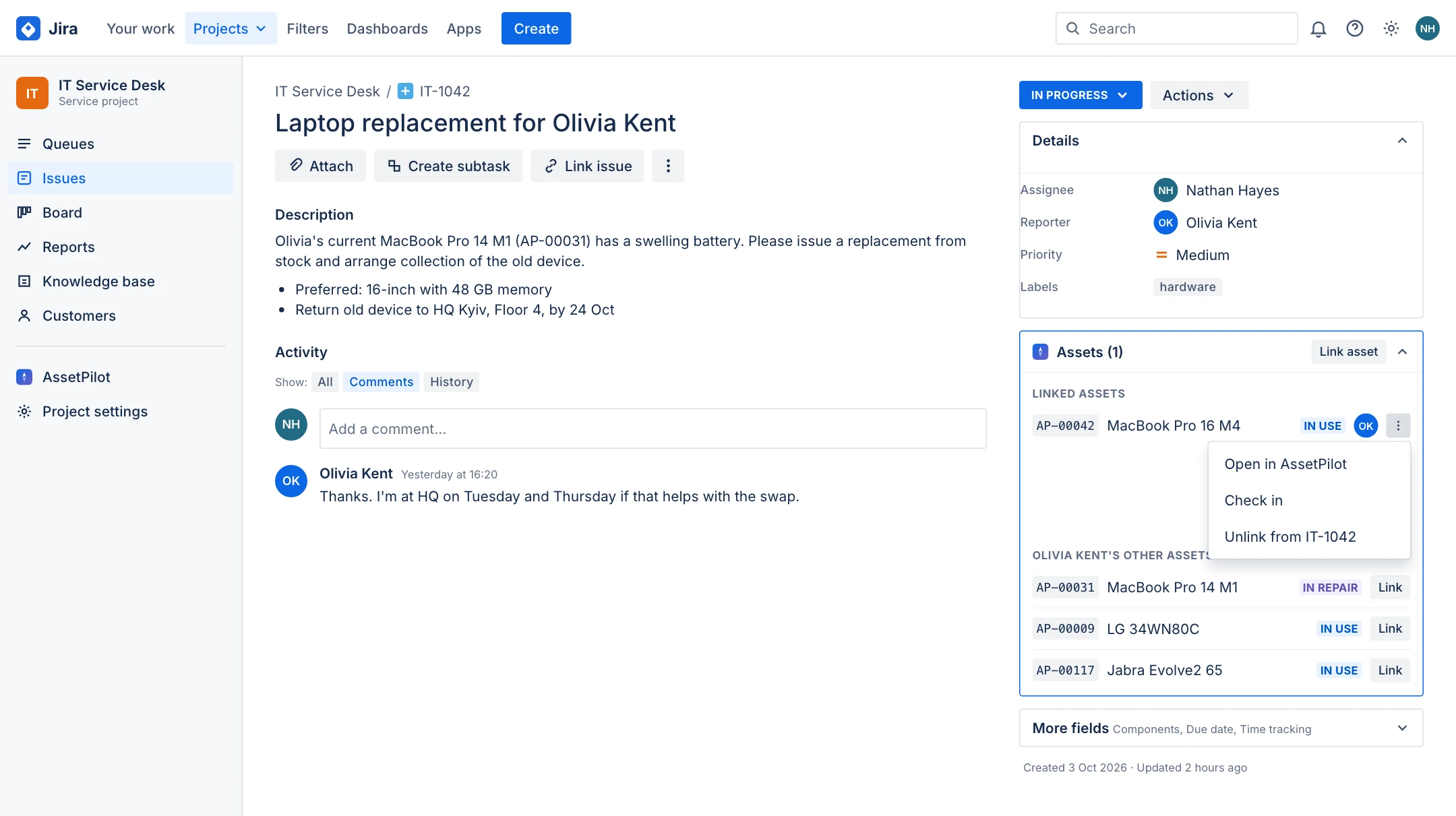Open the Projects dropdown
The width and height of the screenshot is (1456, 816).
pos(231,28)
